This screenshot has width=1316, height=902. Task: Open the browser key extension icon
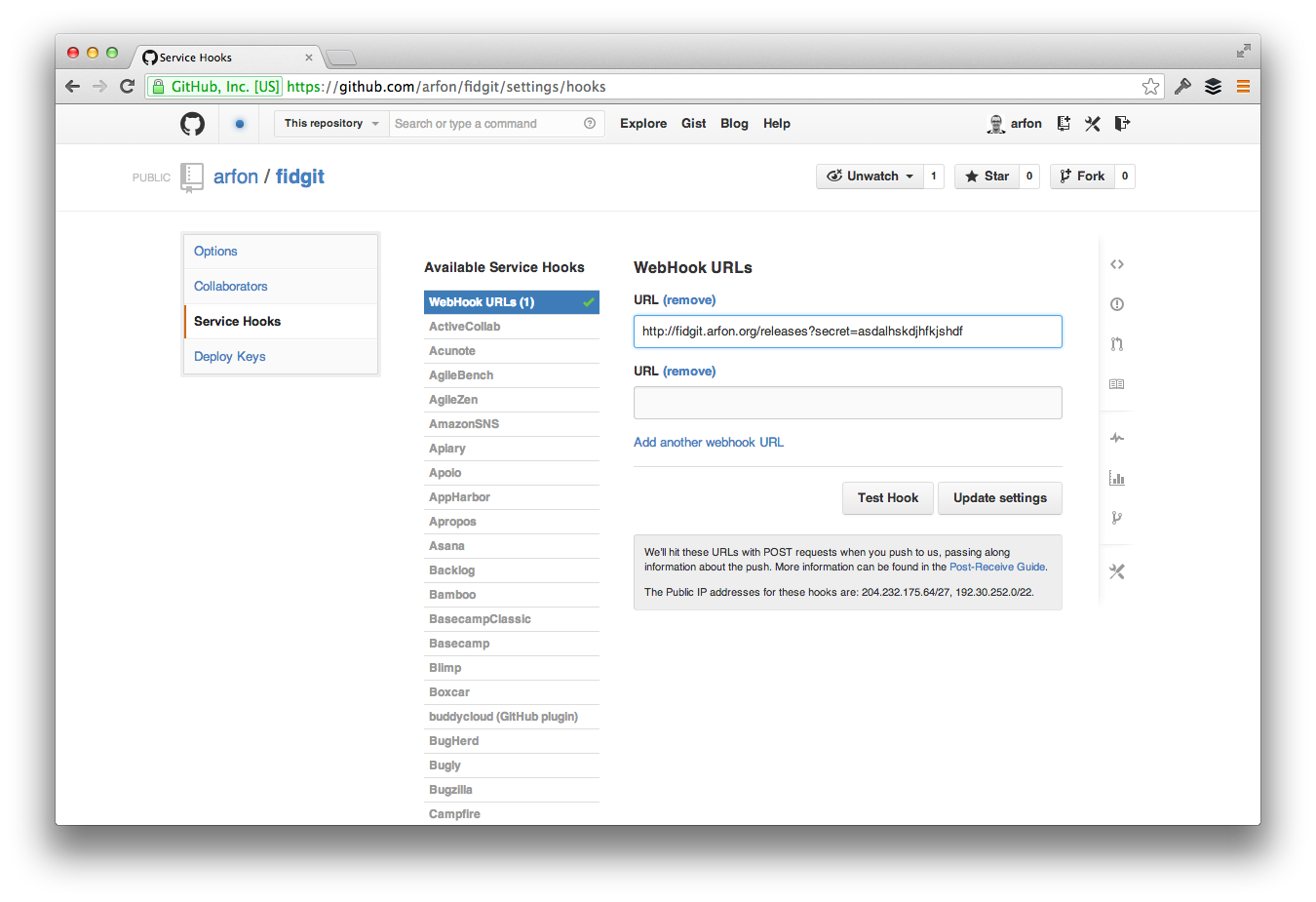tap(1182, 87)
